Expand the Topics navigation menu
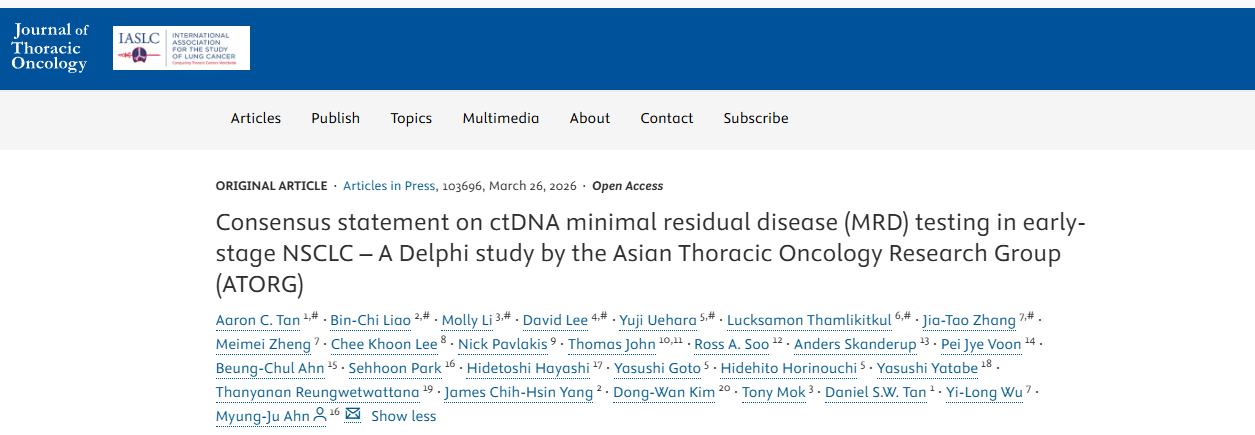This screenshot has height=435, width=1255. coord(411,118)
